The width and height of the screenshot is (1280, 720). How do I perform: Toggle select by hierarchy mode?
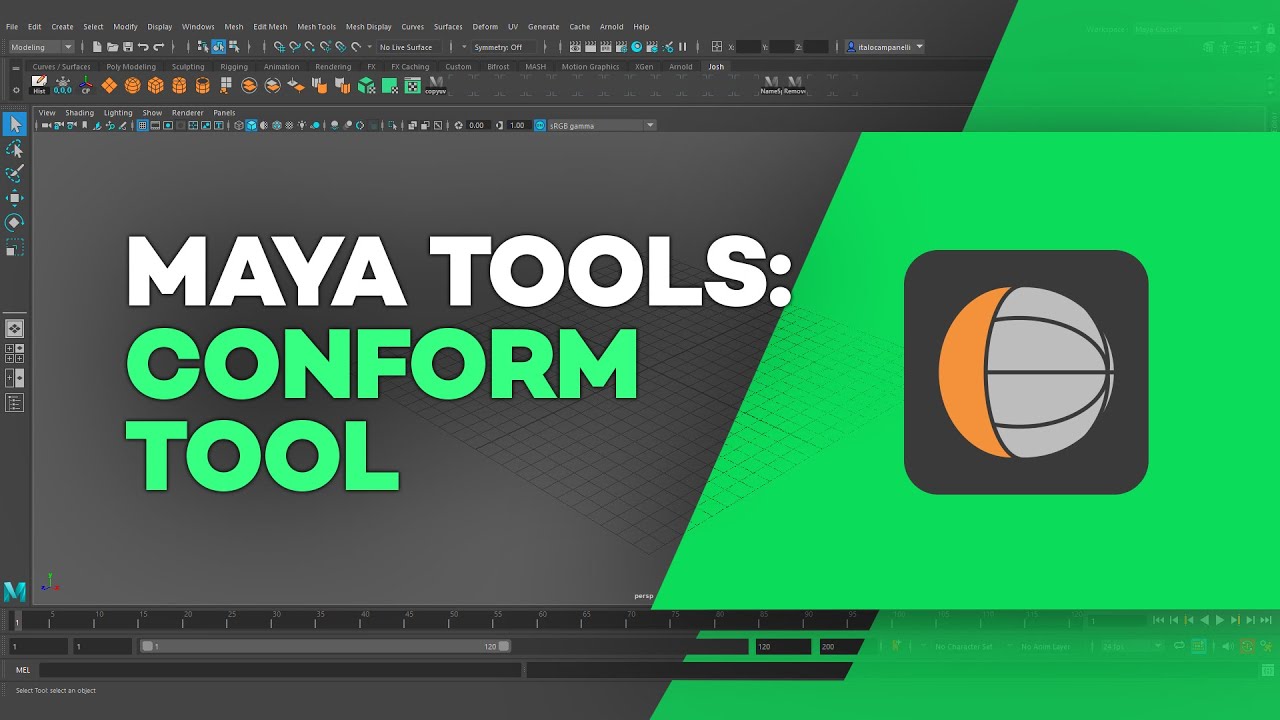tap(203, 47)
